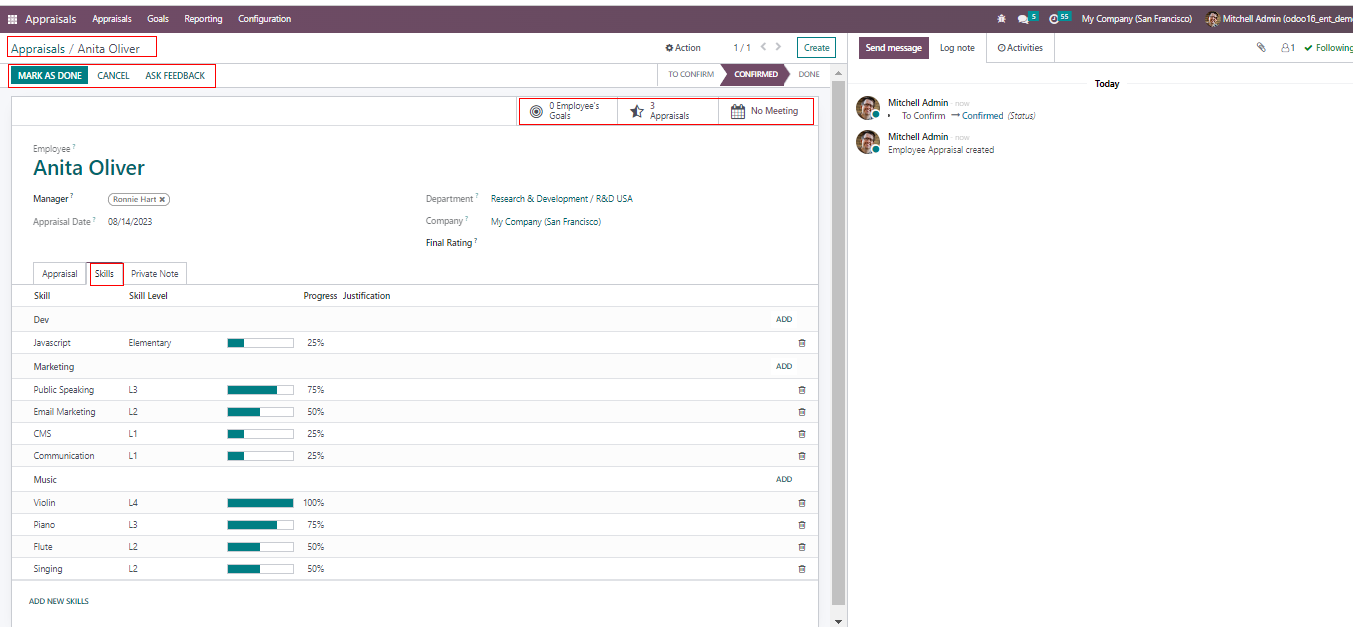Delete the Javascript skill row
This screenshot has height=627, width=1353.
pos(801,343)
